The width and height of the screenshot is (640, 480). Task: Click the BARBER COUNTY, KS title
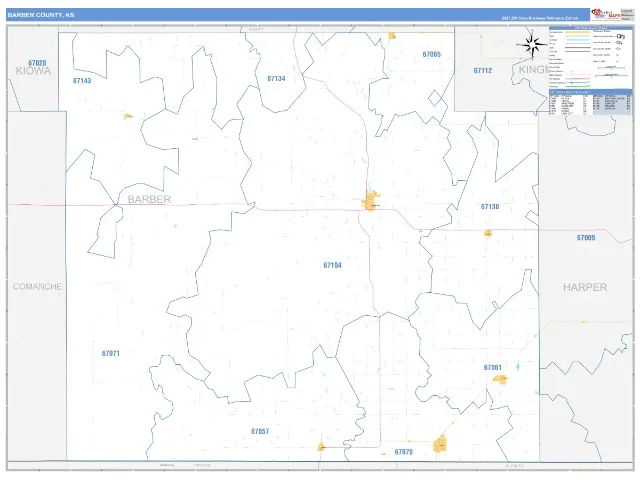(41, 15)
